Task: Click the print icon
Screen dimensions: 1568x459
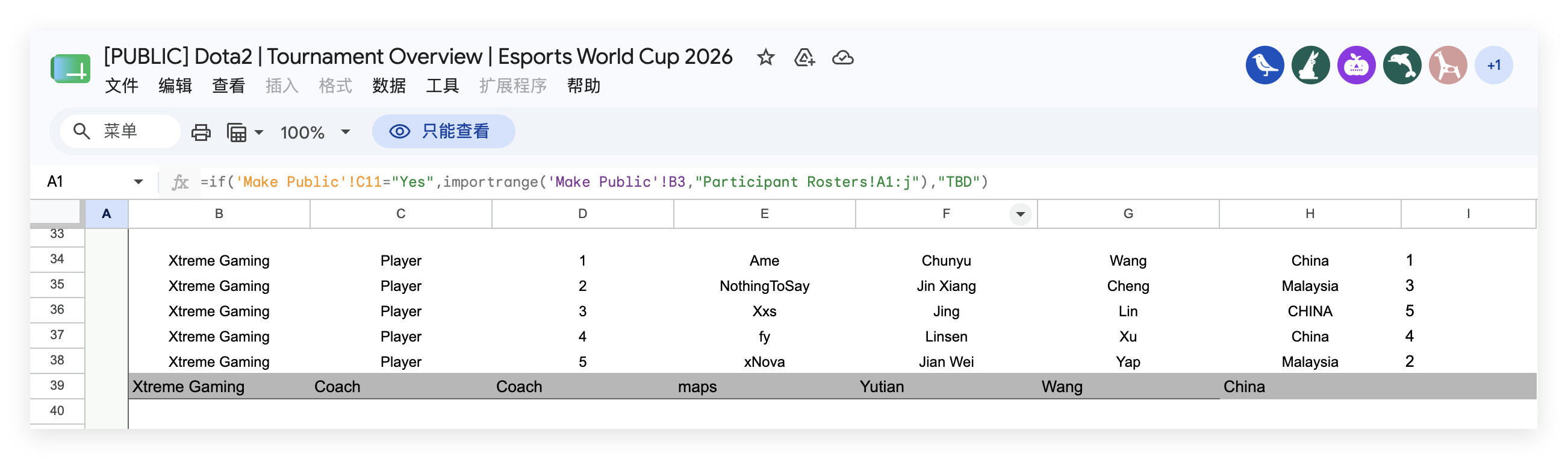Action: tap(201, 132)
